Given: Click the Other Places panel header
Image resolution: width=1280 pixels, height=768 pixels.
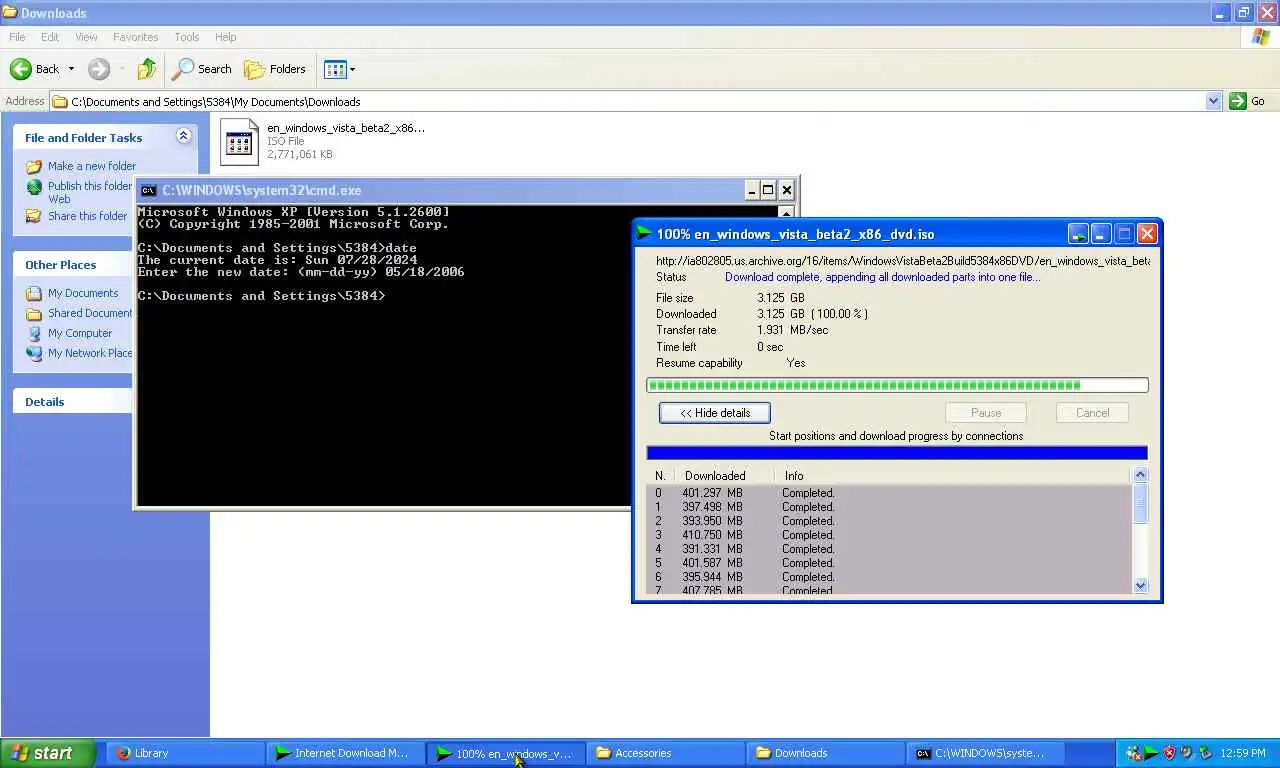Looking at the screenshot, I should (x=72, y=265).
